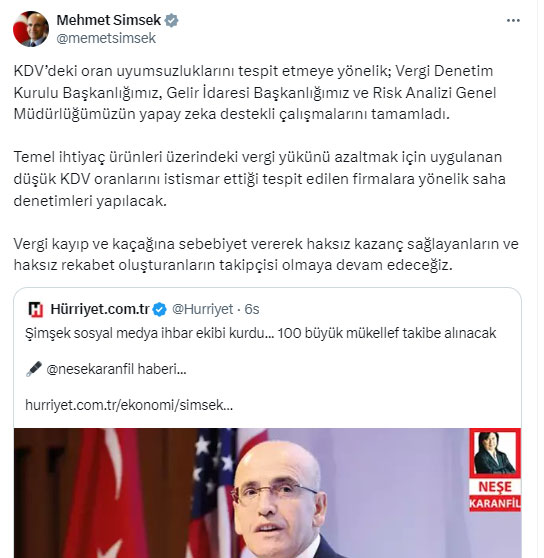This screenshot has width=544, height=558.
Task: Click the Neşe Karanfil columnist badge image
Action: (x=495, y=453)
